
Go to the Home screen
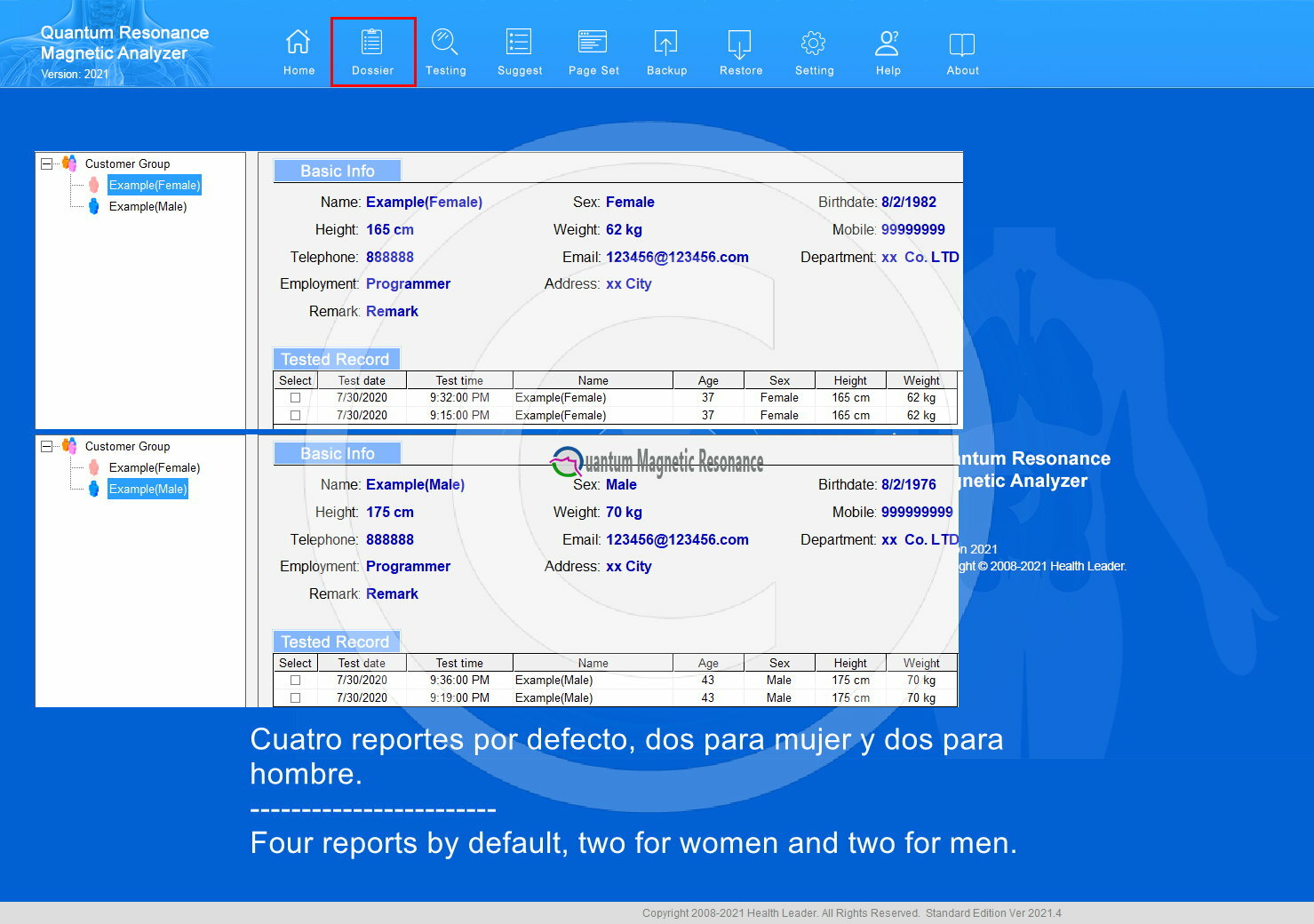coord(299,52)
